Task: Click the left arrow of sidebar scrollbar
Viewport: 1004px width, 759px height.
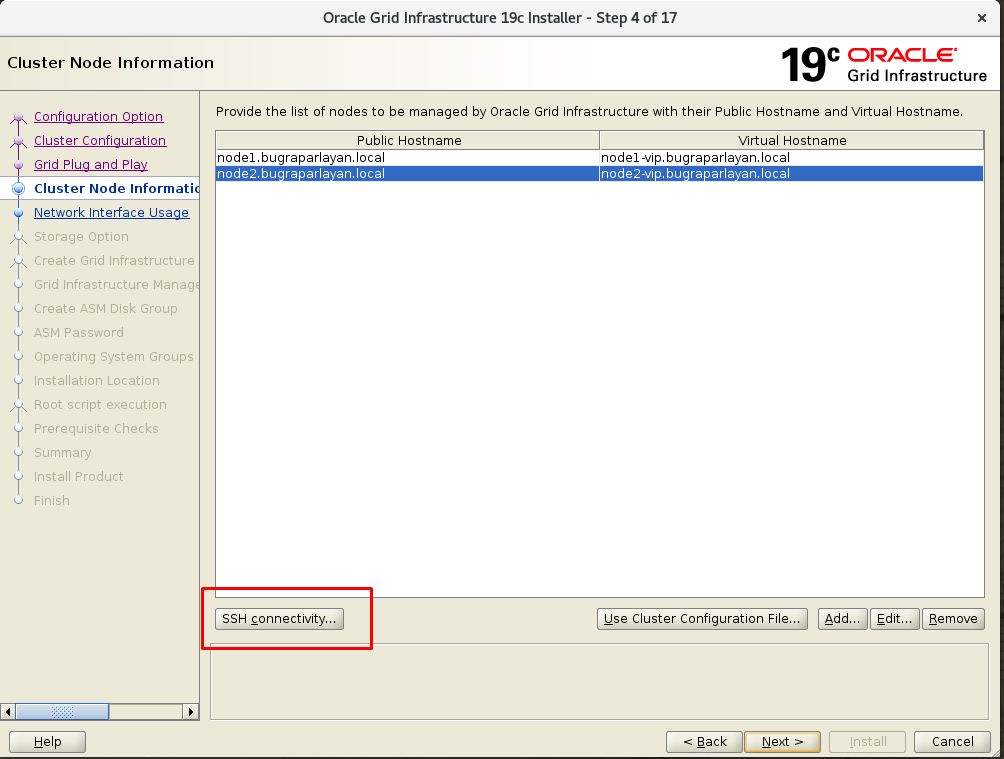Action: pyautogui.click(x=8, y=712)
